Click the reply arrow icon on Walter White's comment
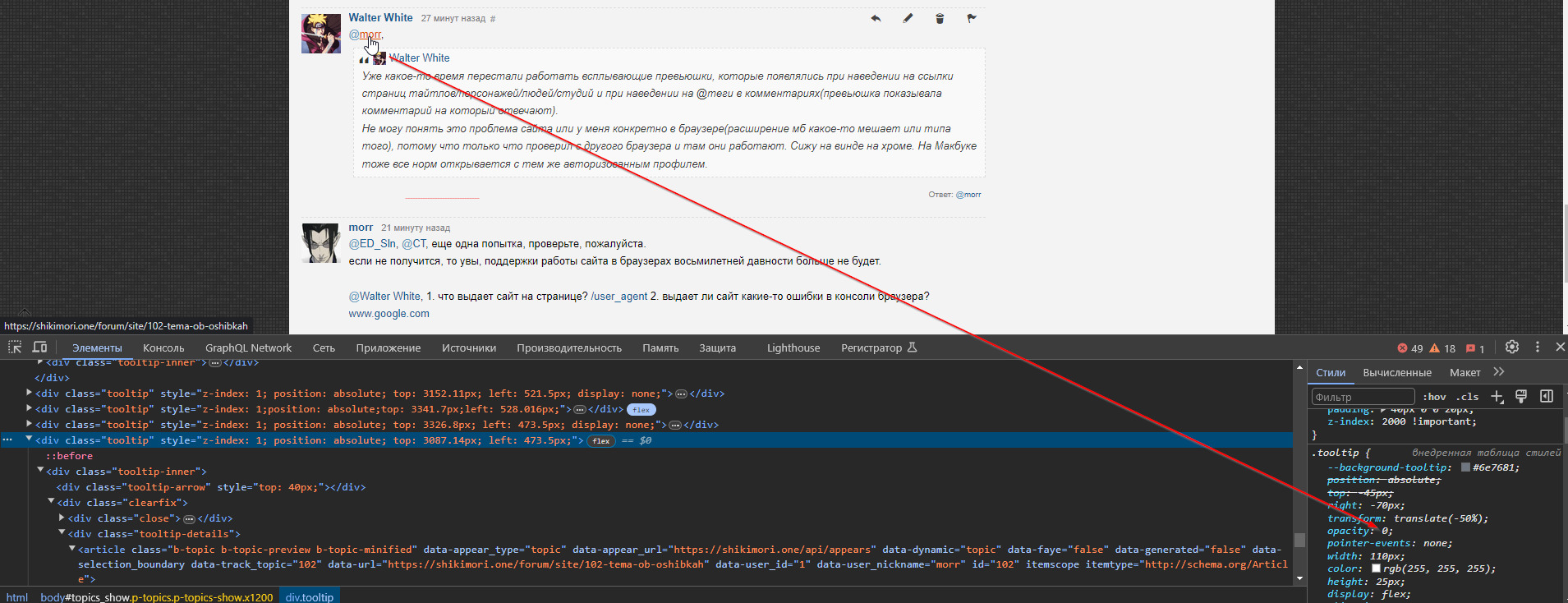The width and height of the screenshot is (1568, 603). [x=876, y=18]
